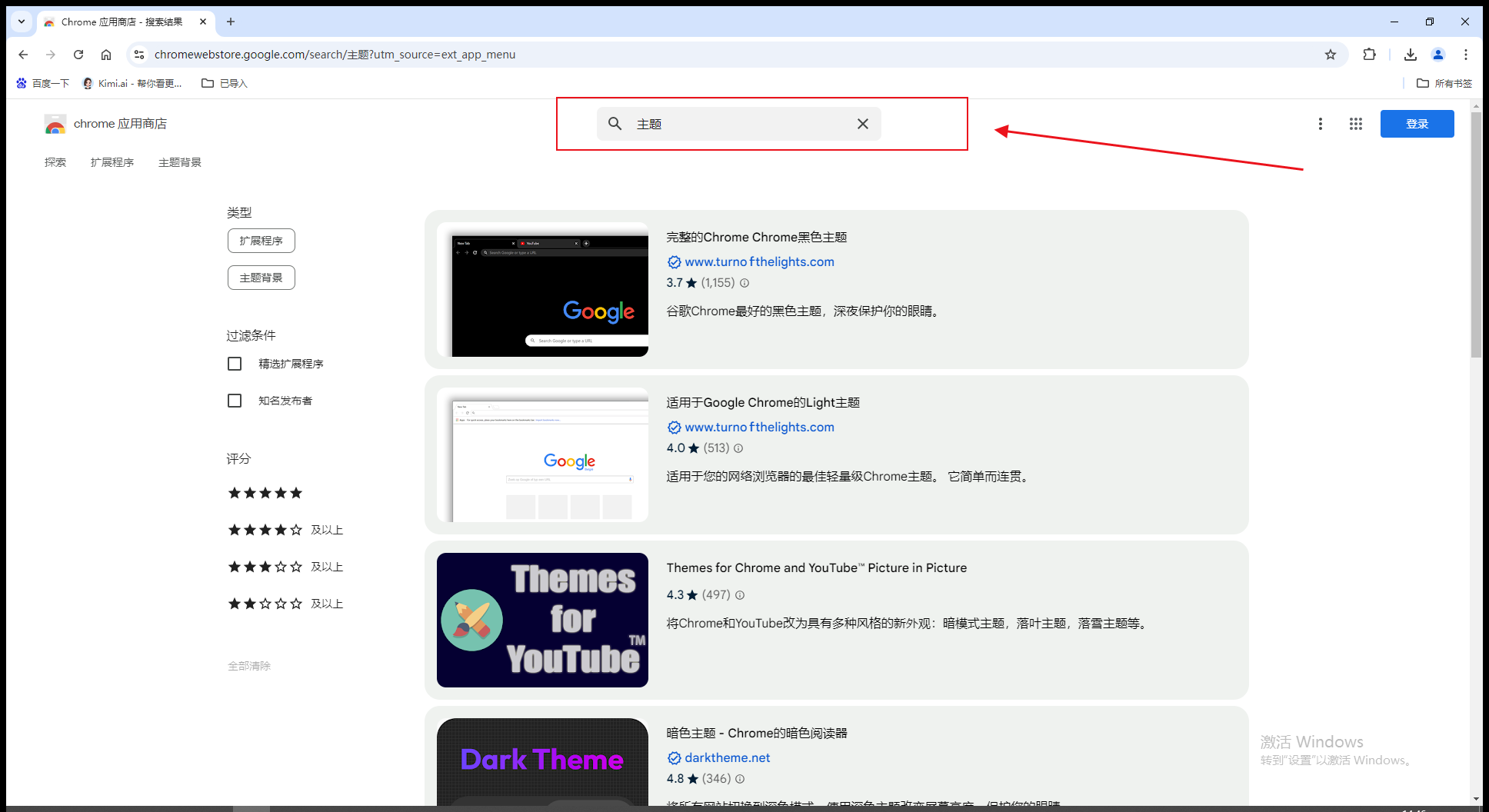Open the browser home page

(x=106, y=55)
